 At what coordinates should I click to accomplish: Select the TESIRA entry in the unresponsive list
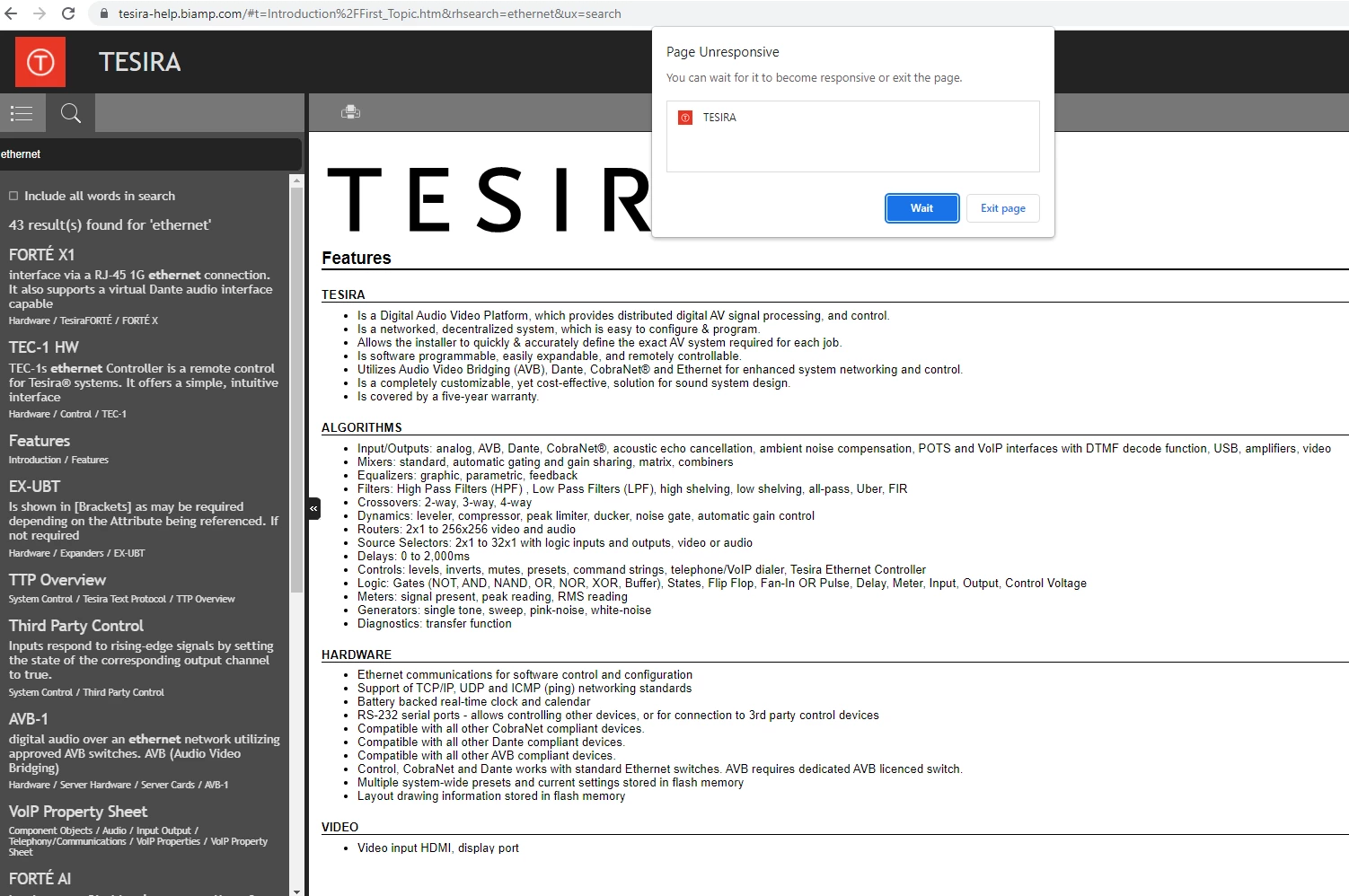[x=852, y=118]
